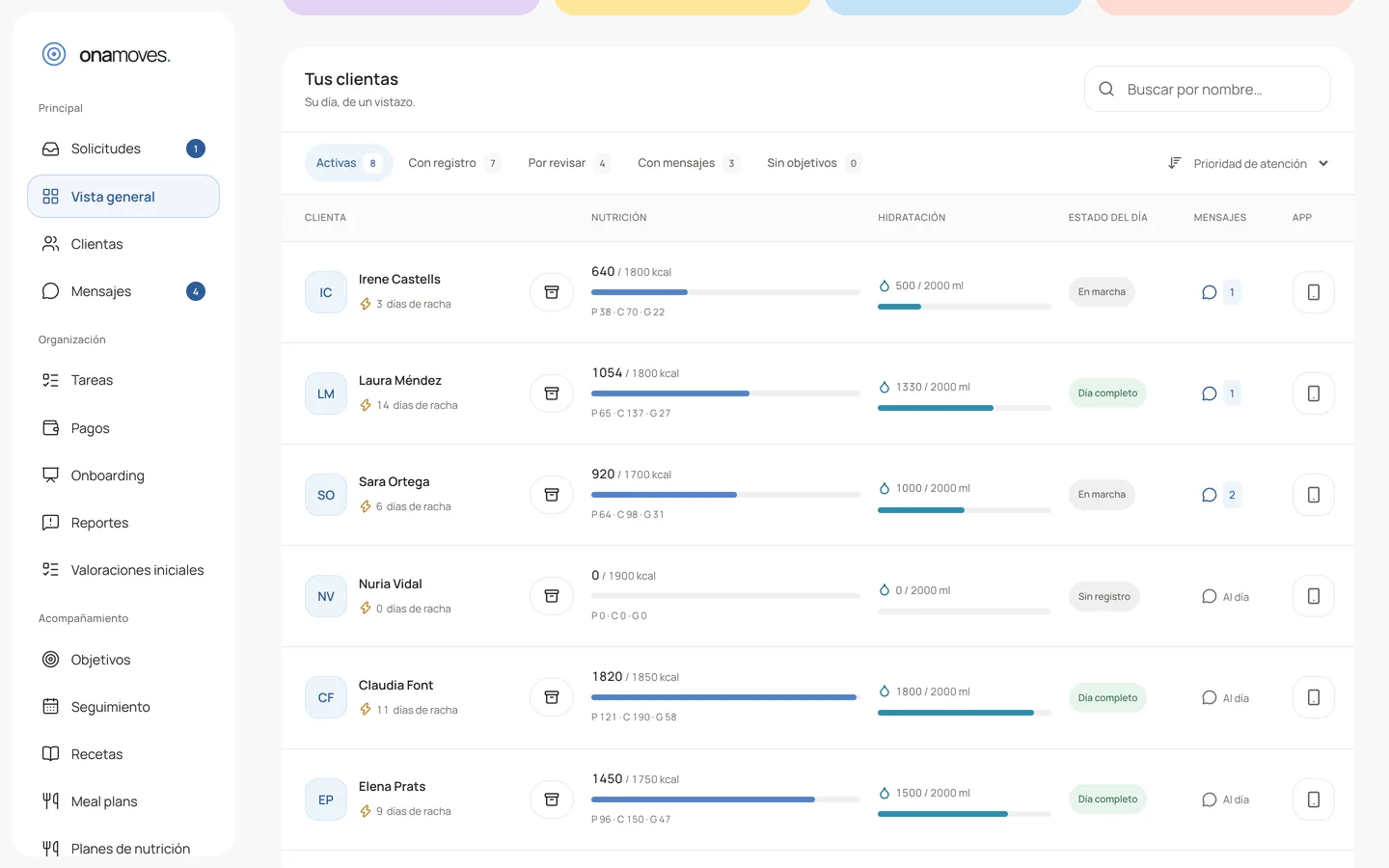Show the Con mensajes tab
1389x868 pixels.
pos(688,163)
